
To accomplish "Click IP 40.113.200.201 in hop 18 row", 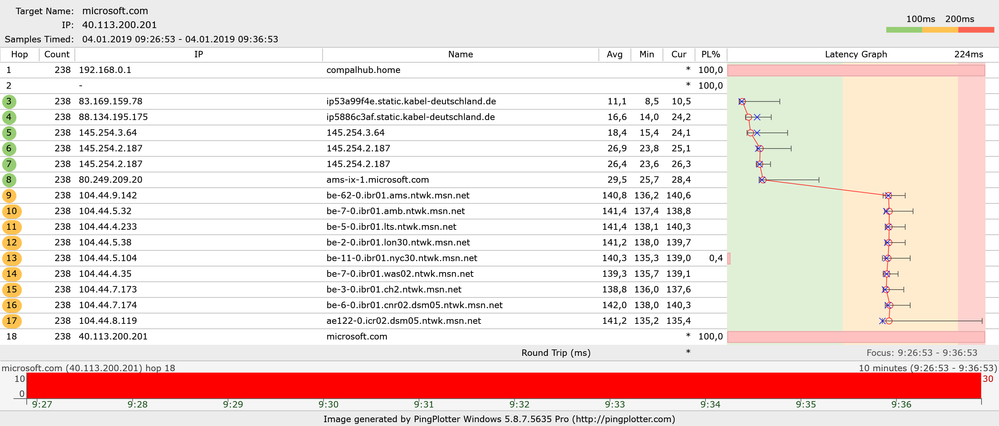I will 113,336.
